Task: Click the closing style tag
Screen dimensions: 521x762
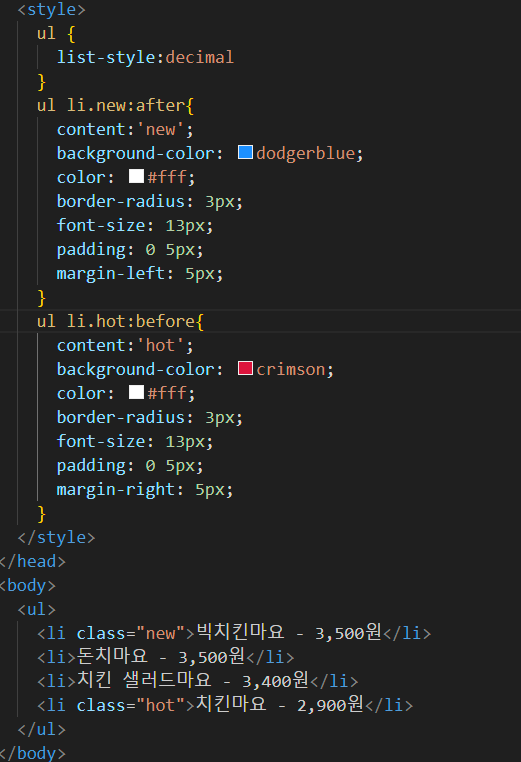Action: (56, 537)
